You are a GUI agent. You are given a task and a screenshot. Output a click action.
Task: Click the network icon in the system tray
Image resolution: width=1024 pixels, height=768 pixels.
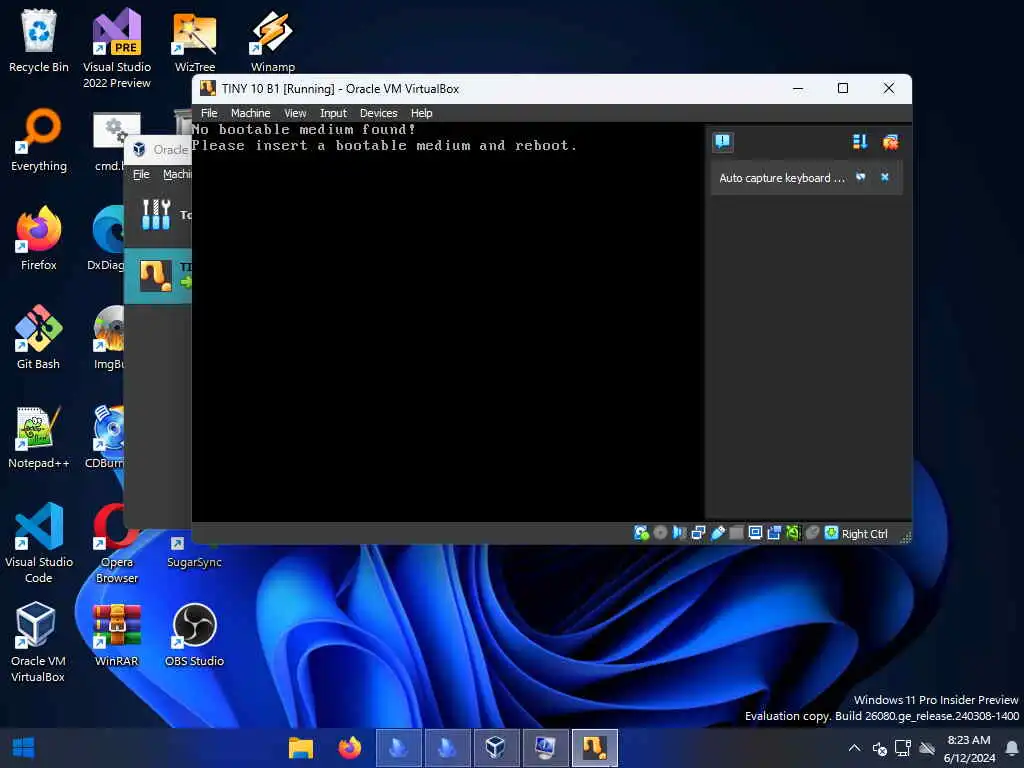click(903, 748)
